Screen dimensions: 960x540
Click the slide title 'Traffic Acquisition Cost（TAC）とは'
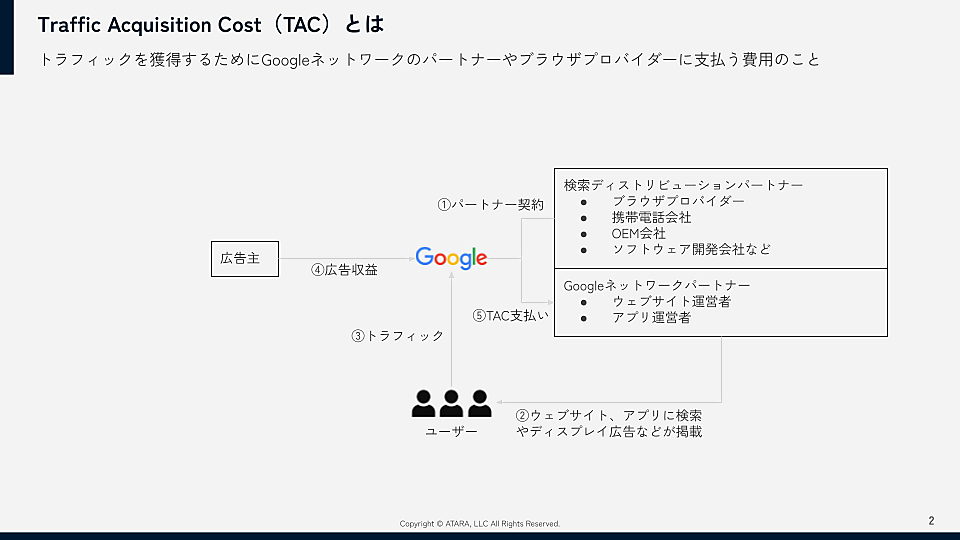point(211,24)
